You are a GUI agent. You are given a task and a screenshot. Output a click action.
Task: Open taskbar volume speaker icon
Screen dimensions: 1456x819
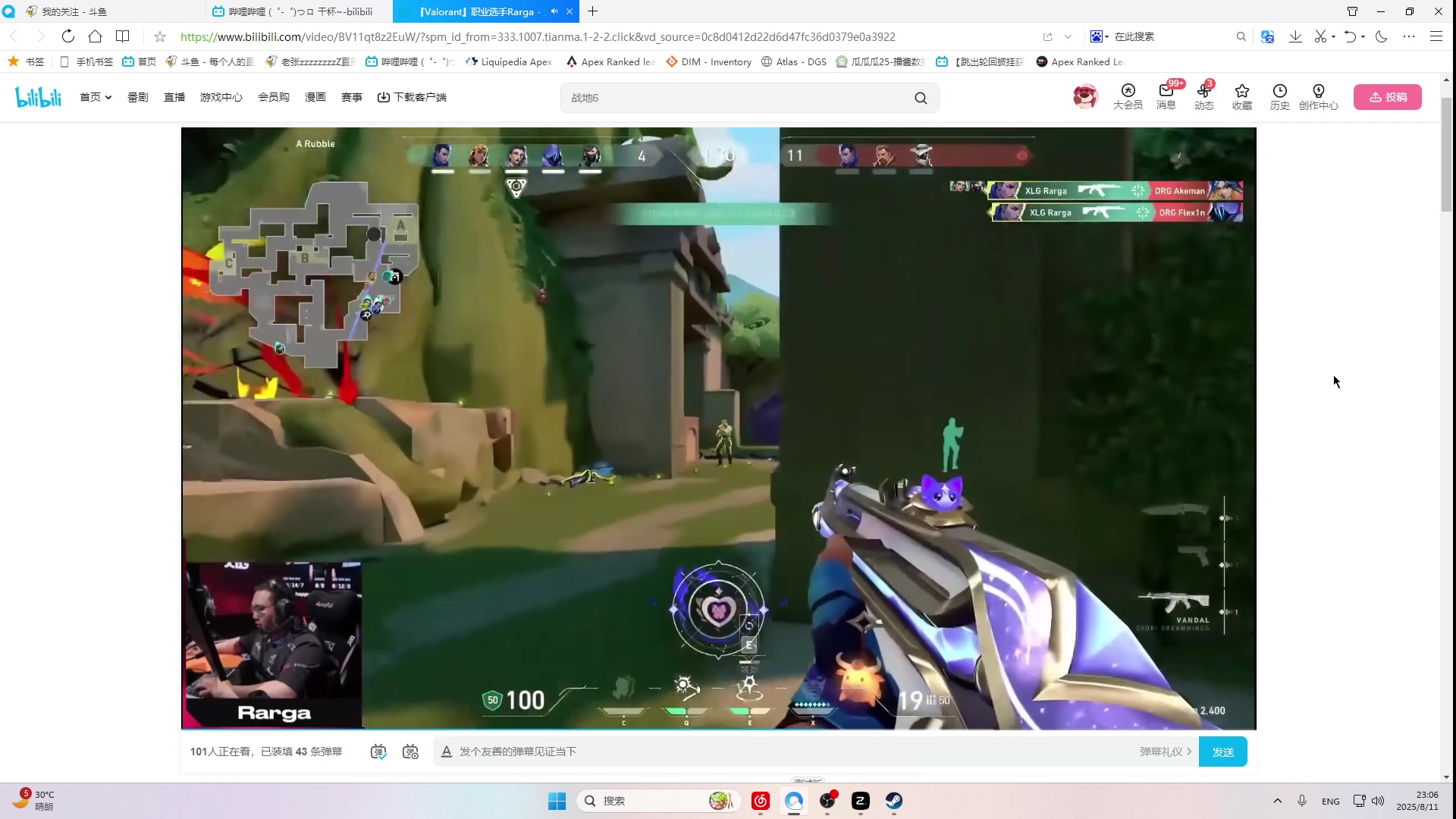(x=1378, y=801)
